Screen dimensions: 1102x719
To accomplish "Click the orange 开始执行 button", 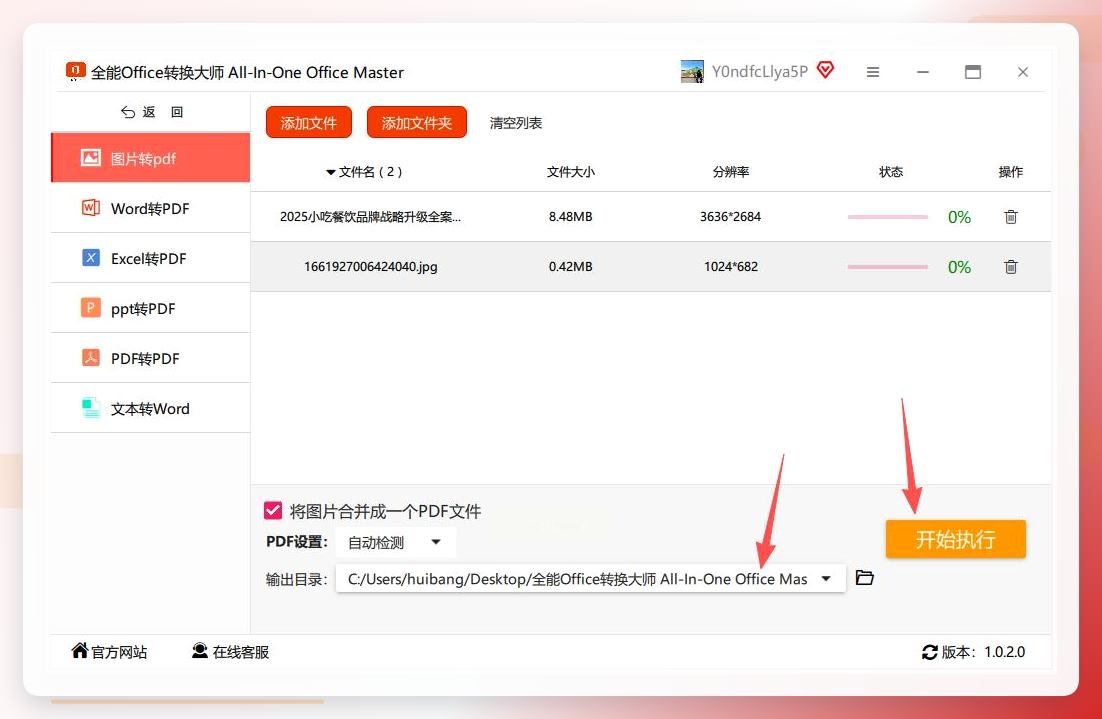I will (x=956, y=539).
